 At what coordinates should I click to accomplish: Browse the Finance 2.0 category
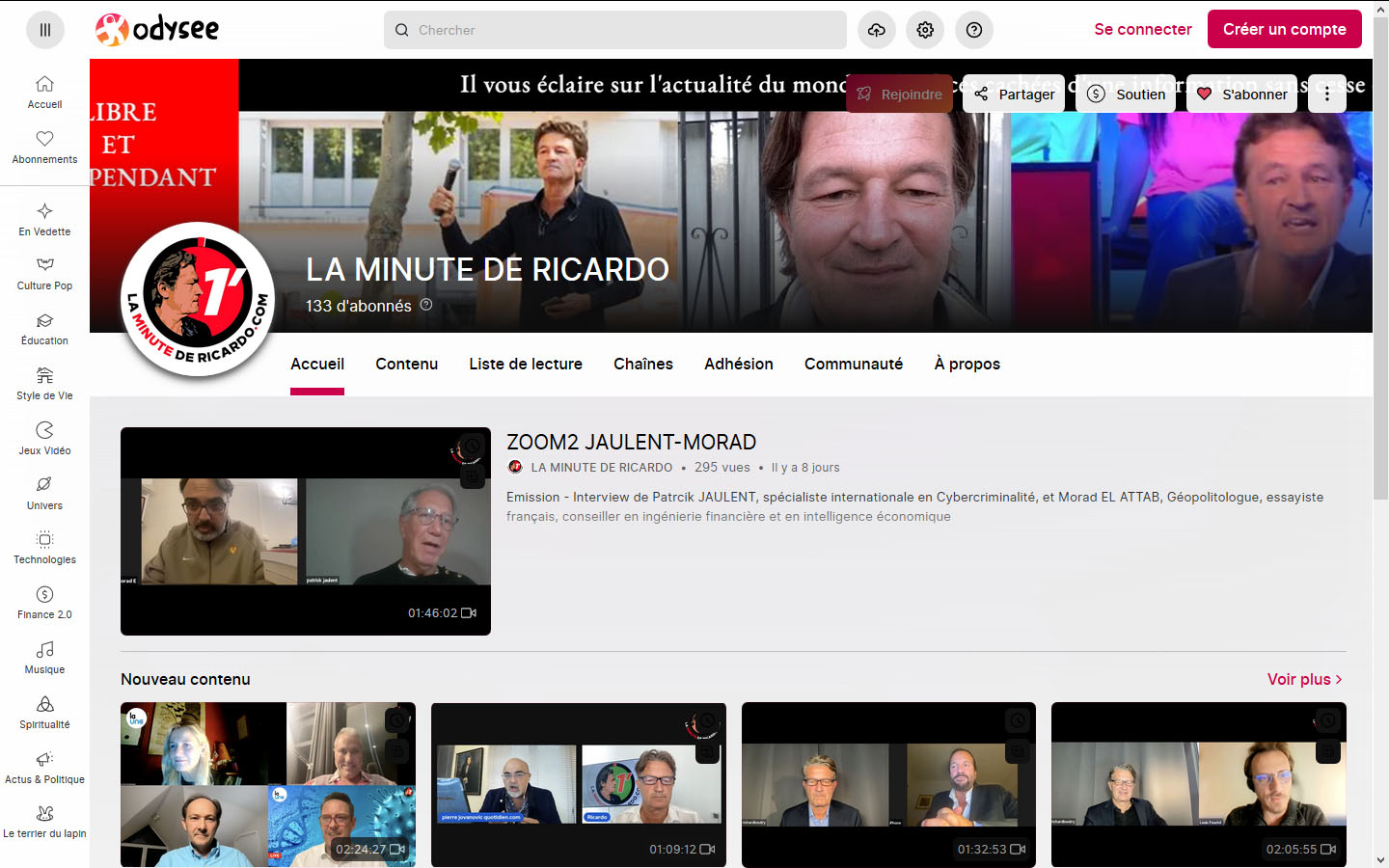(x=44, y=603)
